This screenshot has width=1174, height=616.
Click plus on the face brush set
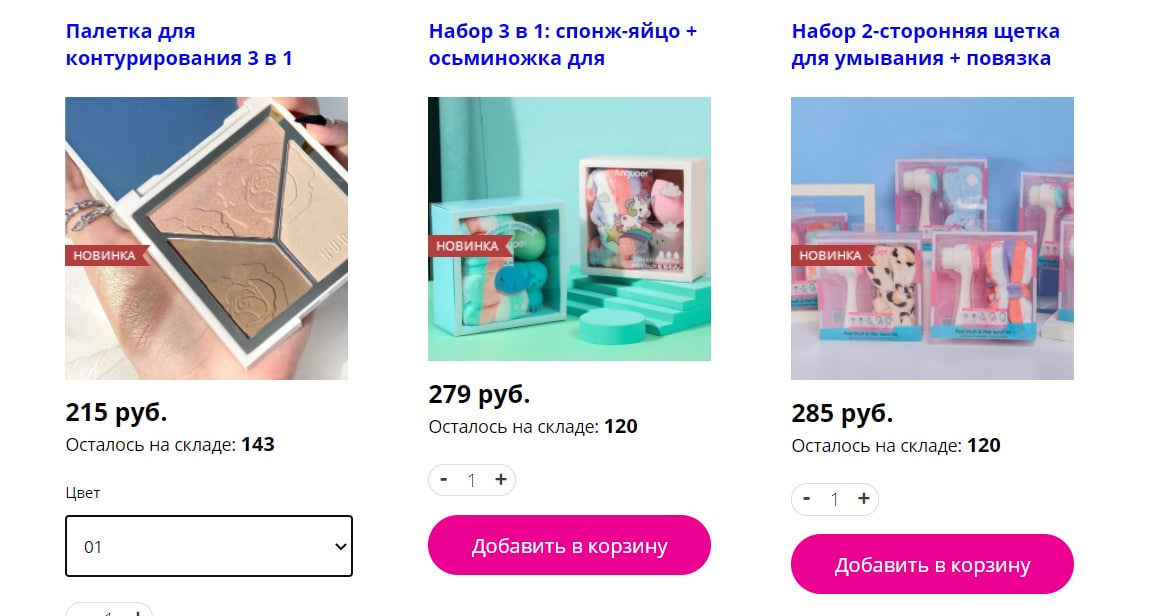coord(863,498)
